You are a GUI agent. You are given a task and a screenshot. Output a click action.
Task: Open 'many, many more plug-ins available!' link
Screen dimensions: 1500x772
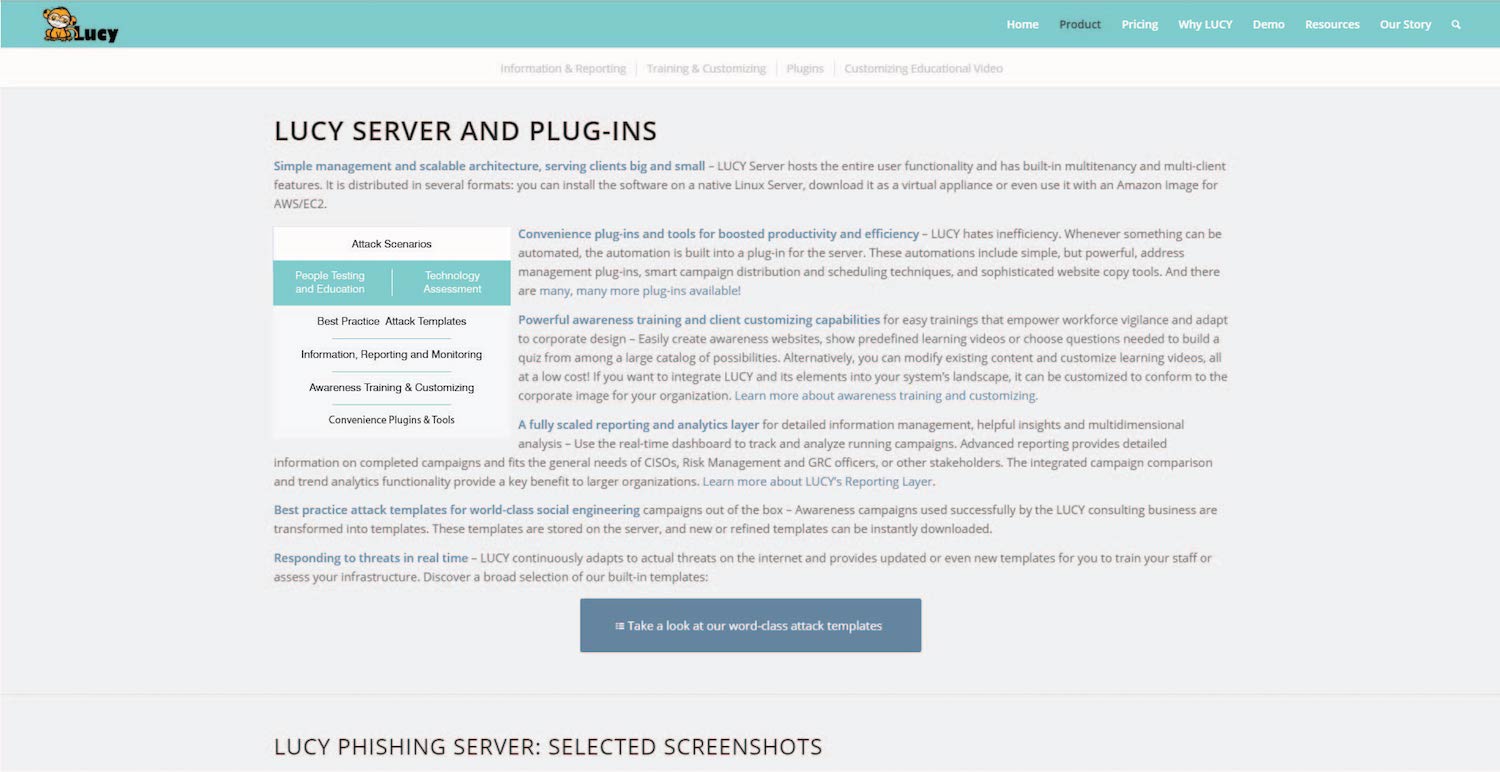(640, 291)
